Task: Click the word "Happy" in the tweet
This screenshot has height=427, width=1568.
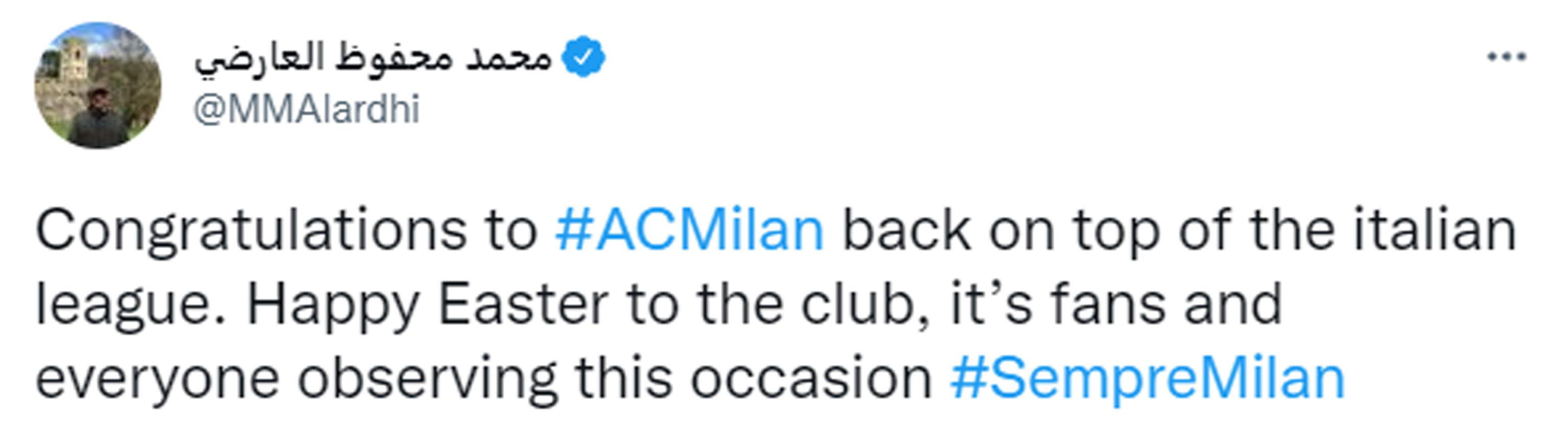Action: pyautogui.click(x=333, y=305)
